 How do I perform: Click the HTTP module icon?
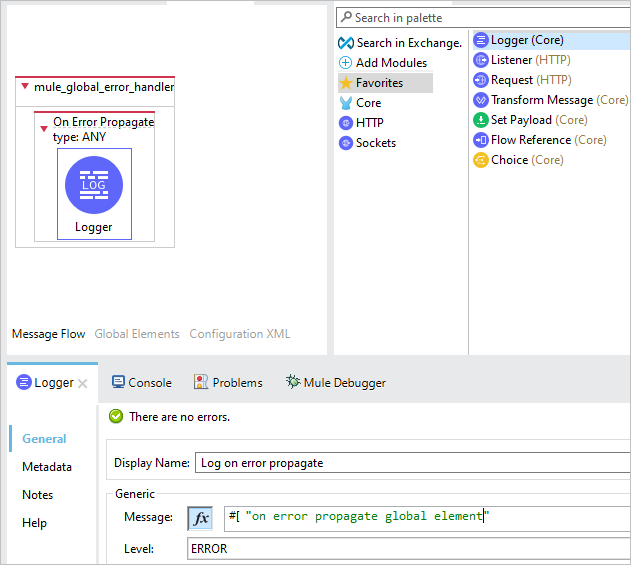[346, 123]
